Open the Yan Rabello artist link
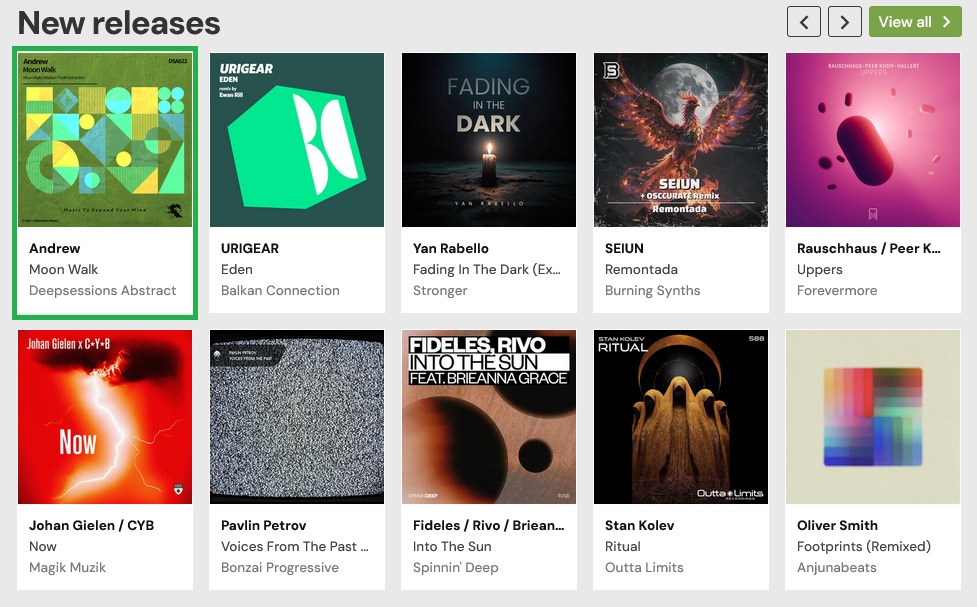This screenshot has height=607, width=977. (x=451, y=248)
